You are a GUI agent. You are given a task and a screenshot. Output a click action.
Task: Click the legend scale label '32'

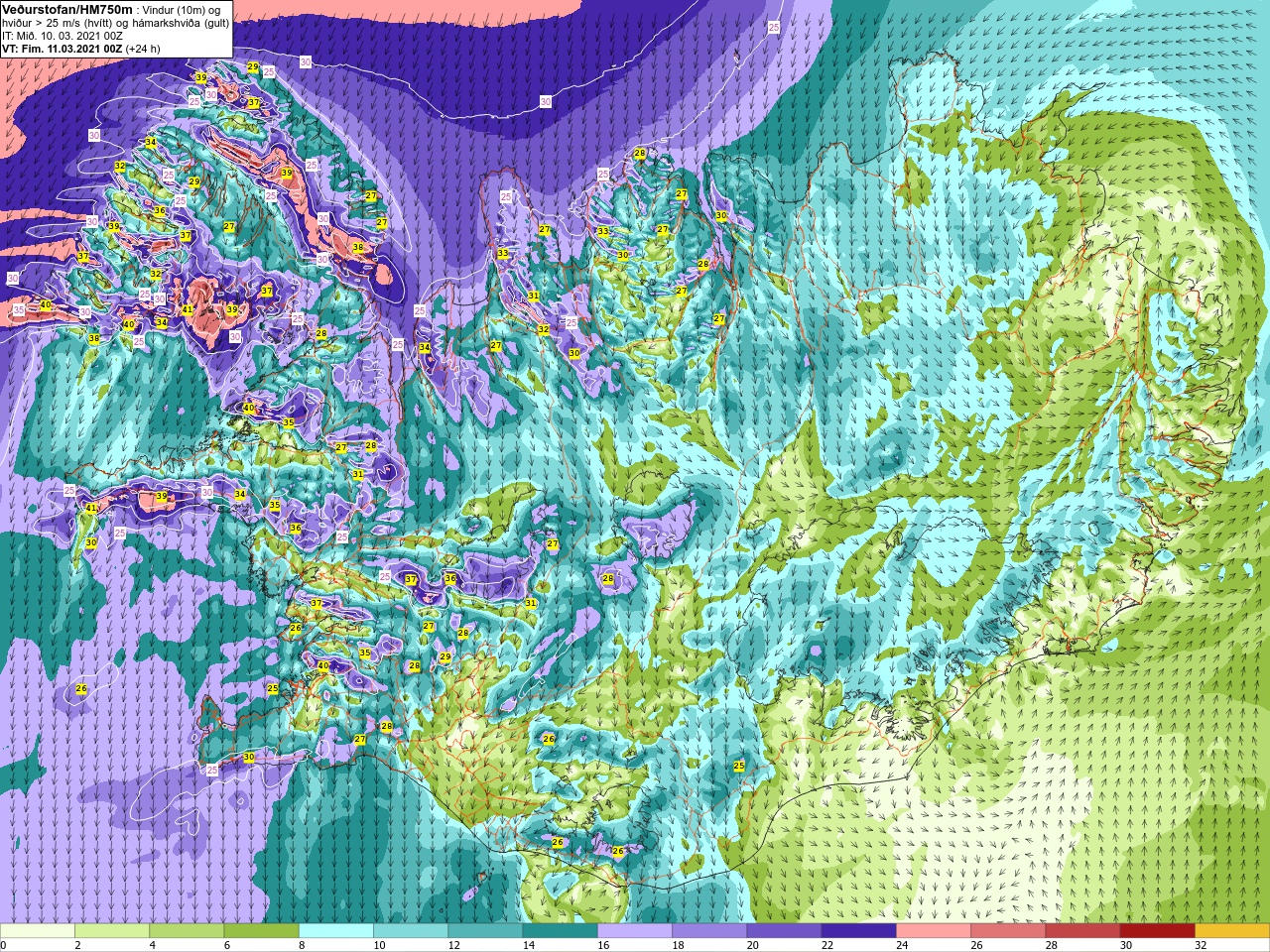pyautogui.click(x=1201, y=945)
